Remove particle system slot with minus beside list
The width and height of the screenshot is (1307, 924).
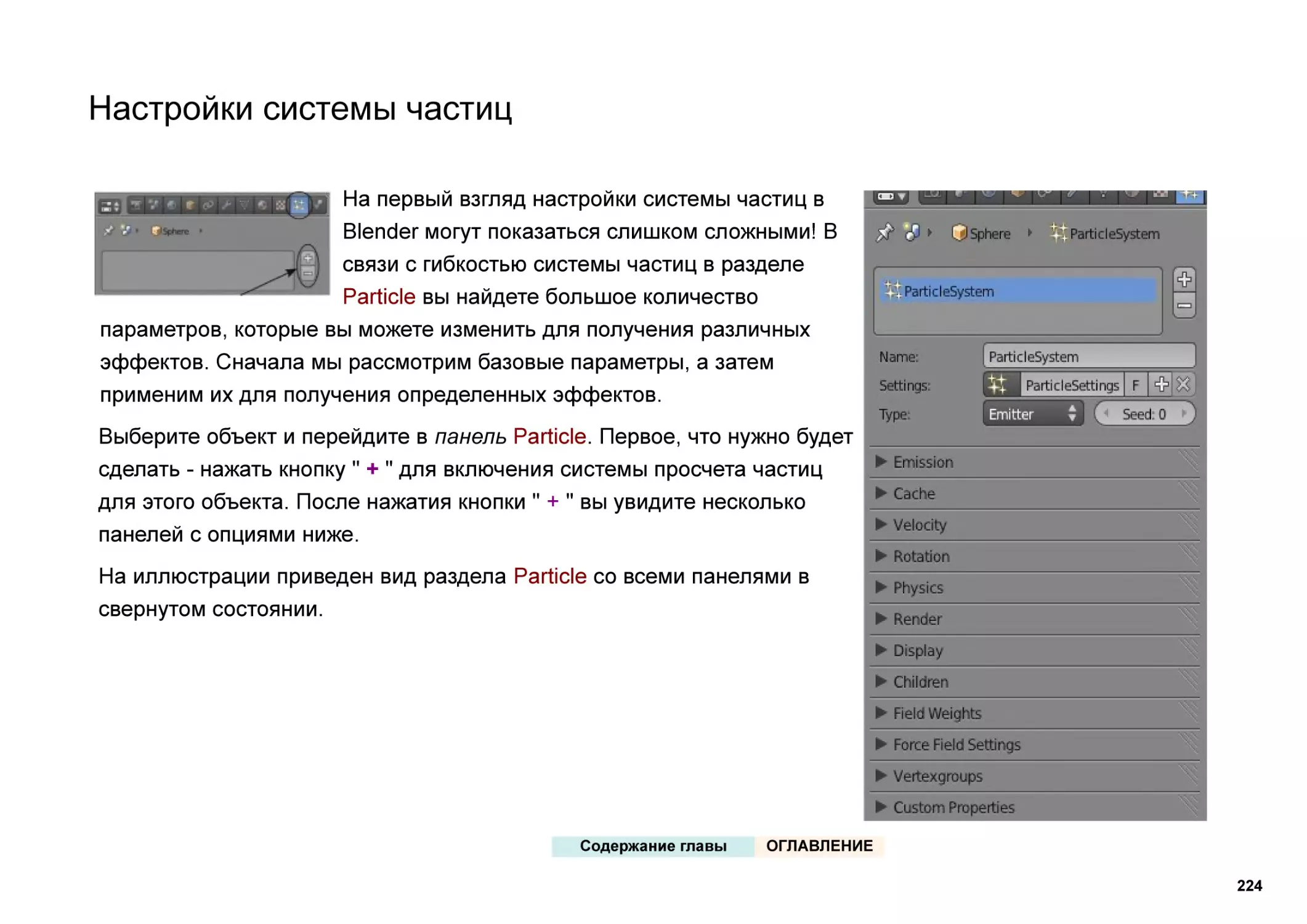pyautogui.click(x=1184, y=306)
